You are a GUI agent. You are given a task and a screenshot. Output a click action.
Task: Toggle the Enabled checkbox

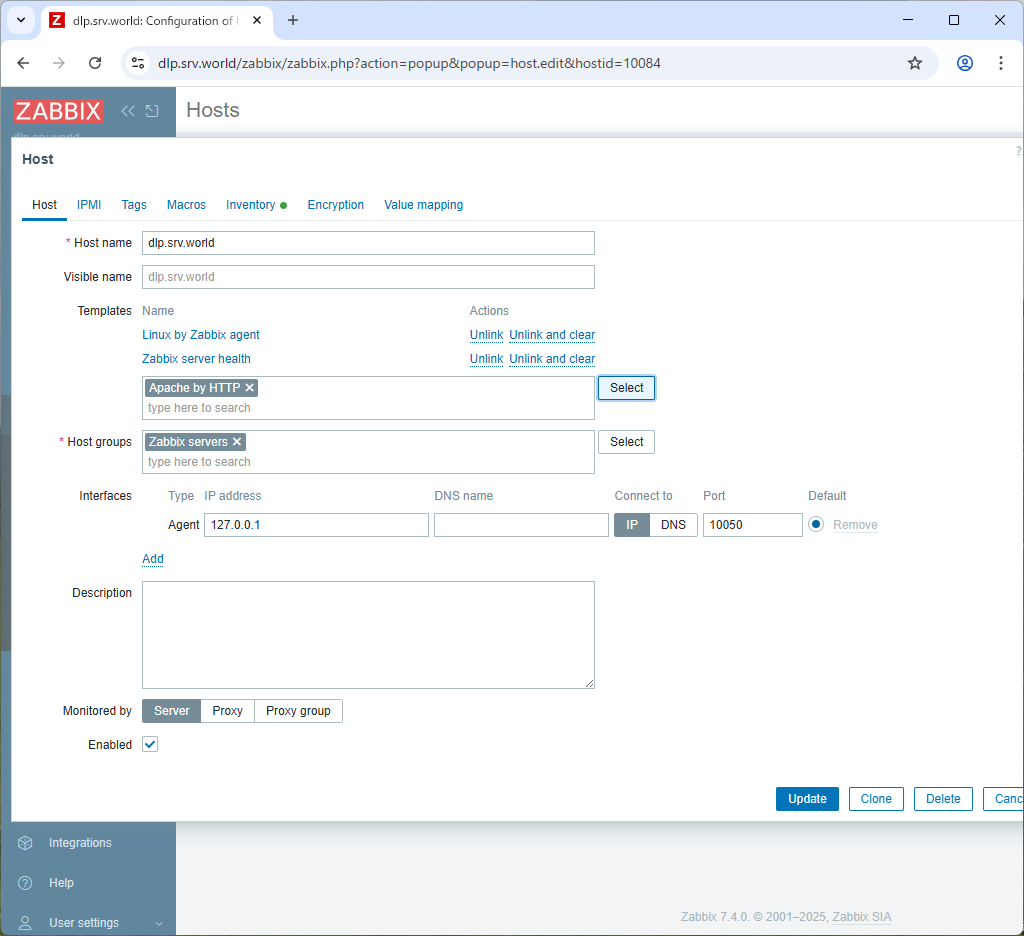(x=150, y=745)
